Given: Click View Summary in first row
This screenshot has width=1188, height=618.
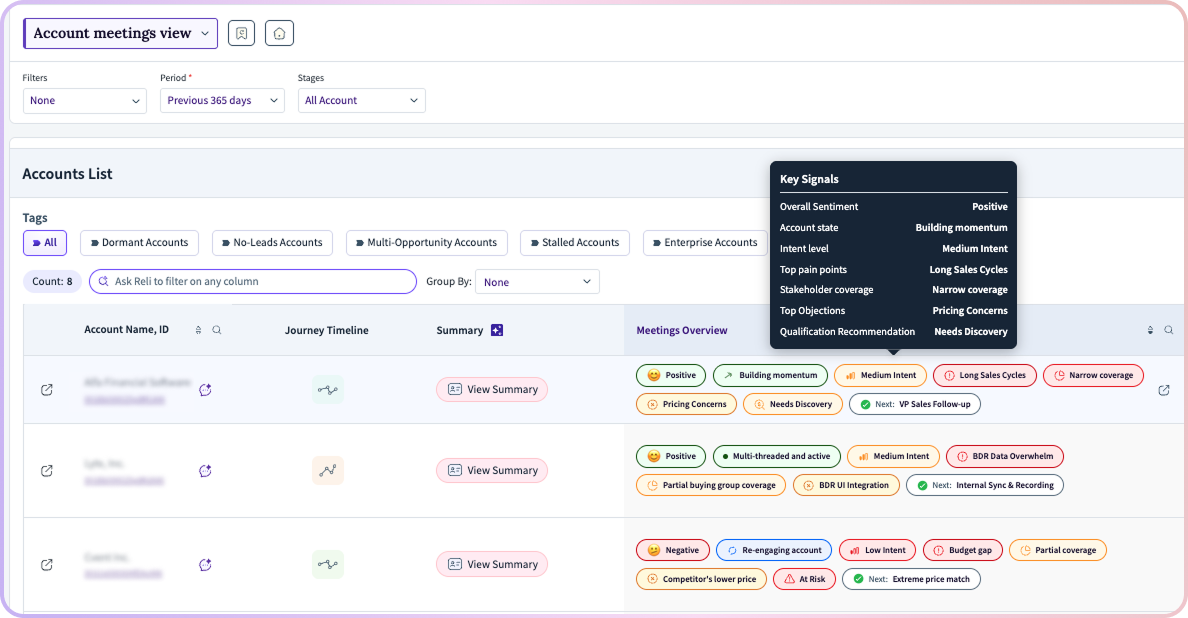Looking at the screenshot, I should click(492, 389).
